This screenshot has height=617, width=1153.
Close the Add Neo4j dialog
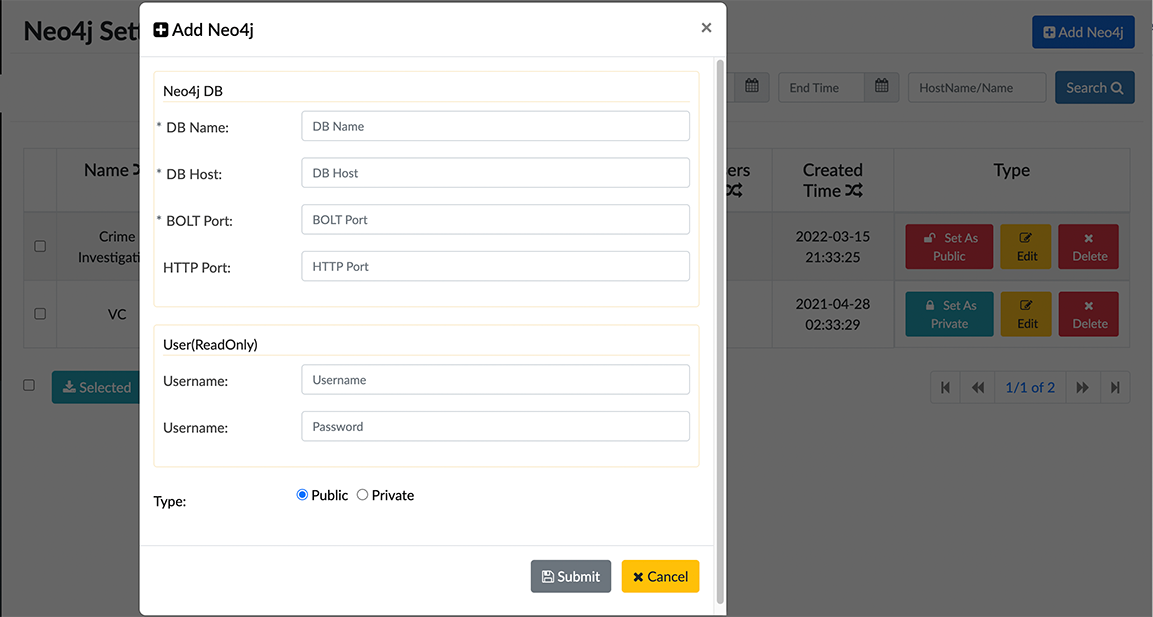coord(706,28)
